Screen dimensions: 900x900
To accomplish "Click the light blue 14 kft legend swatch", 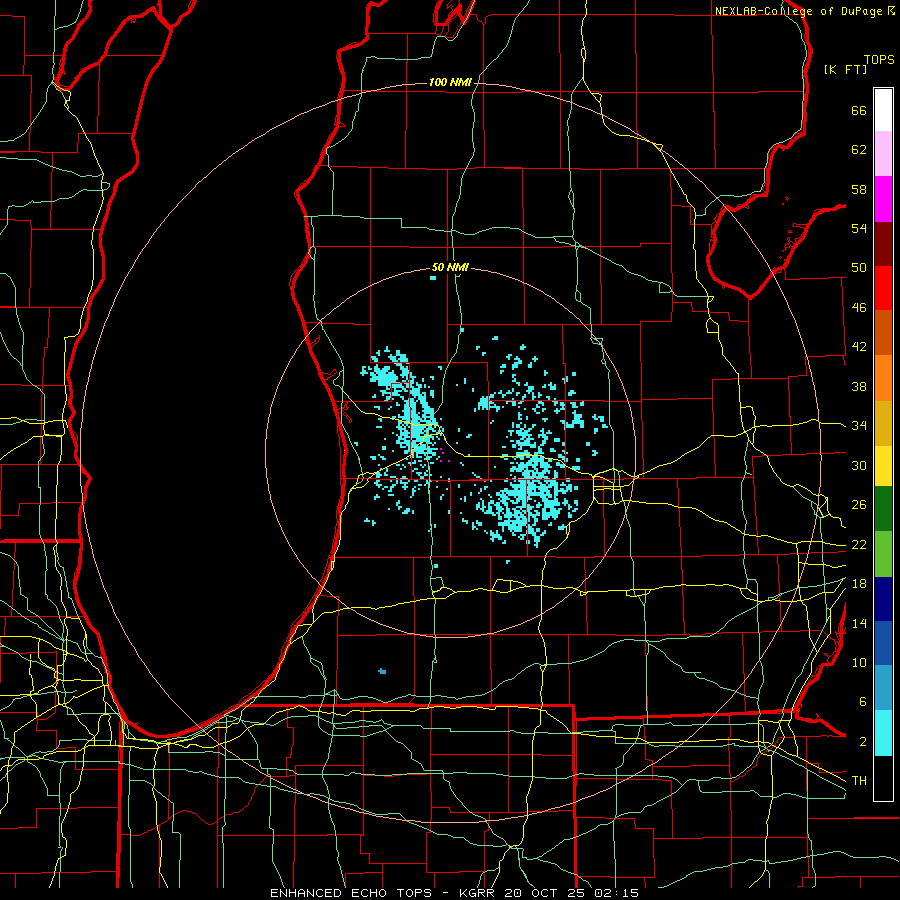I will pyautogui.click(x=883, y=688).
